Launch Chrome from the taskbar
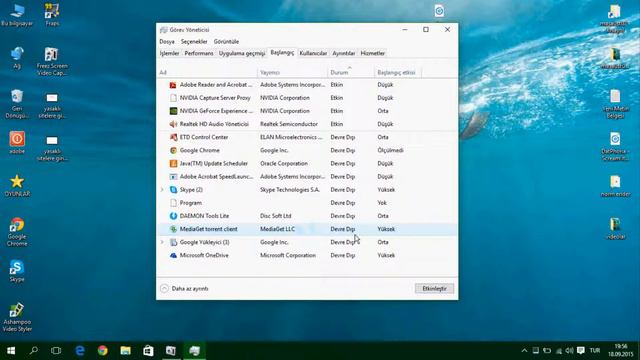The image size is (640, 360). tap(102, 351)
